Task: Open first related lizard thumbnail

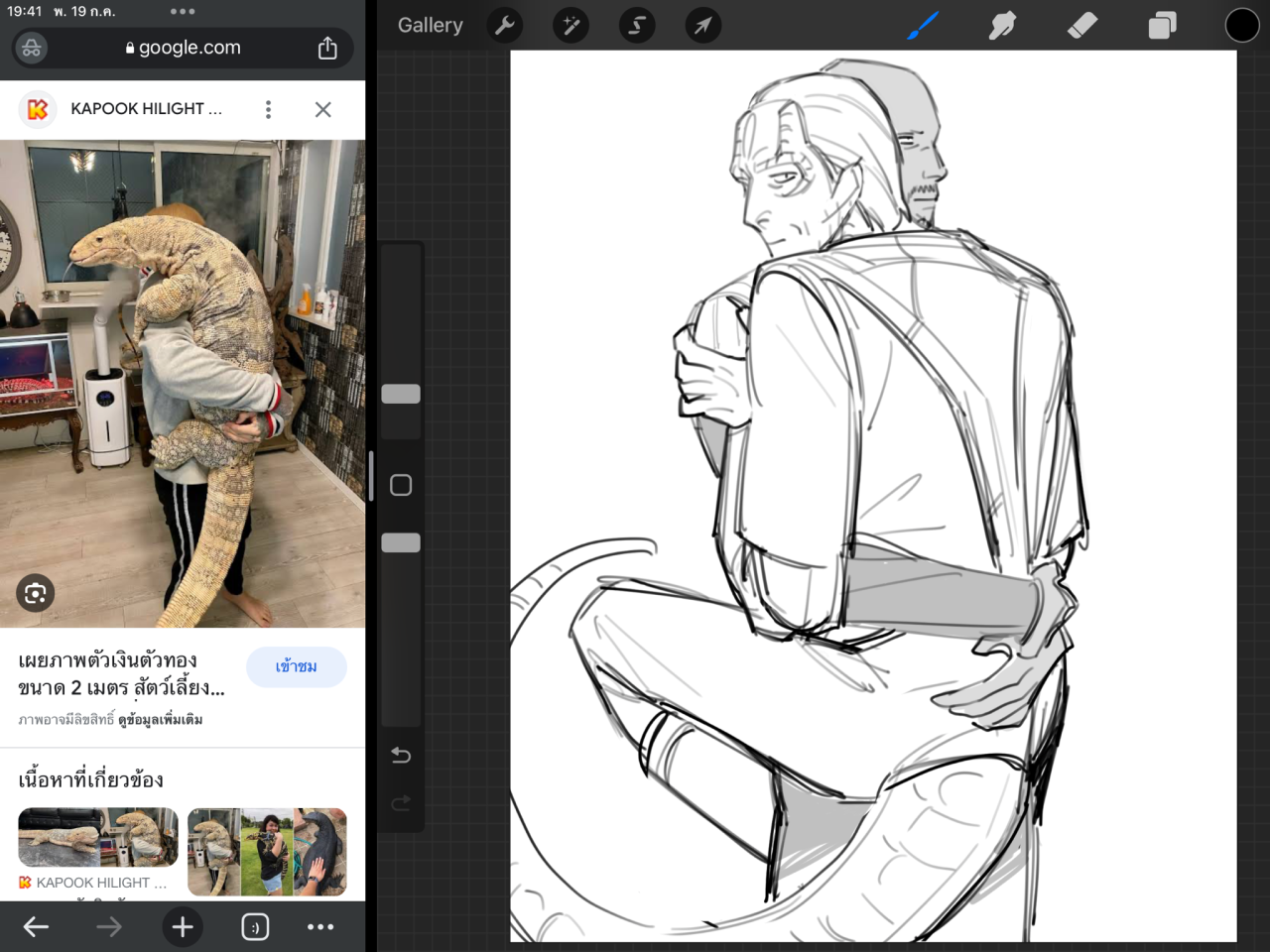Action: 98,838
